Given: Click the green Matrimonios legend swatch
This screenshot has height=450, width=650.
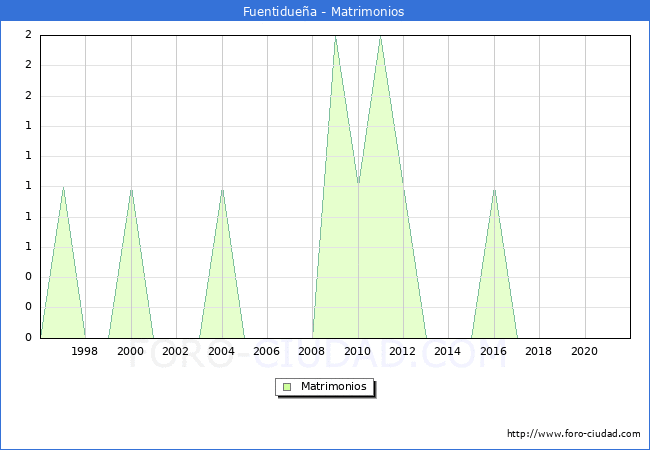Looking at the screenshot, I should (x=287, y=387).
